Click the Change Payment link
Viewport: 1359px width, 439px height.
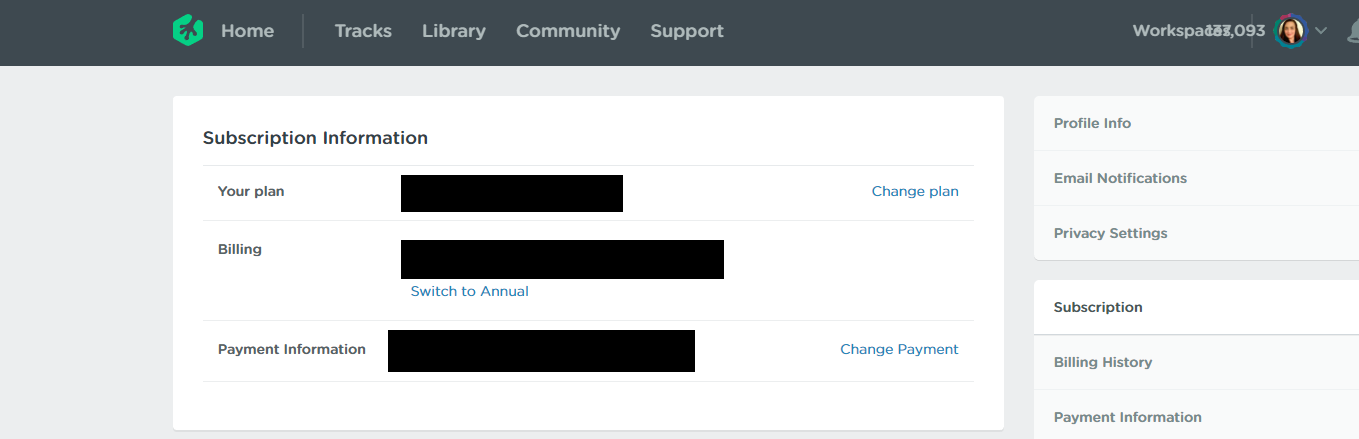point(899,349)
